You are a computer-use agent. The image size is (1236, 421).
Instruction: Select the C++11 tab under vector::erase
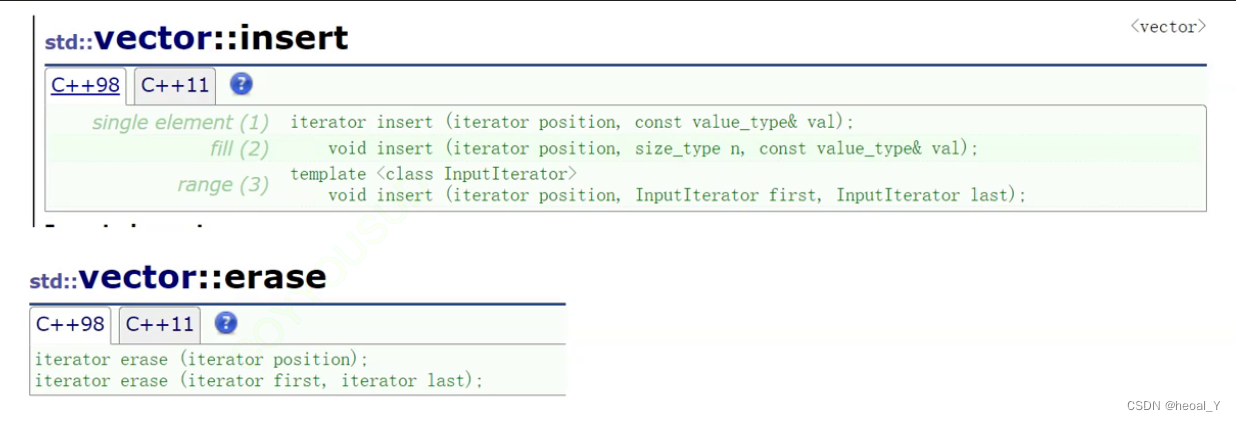coord(160,324)
